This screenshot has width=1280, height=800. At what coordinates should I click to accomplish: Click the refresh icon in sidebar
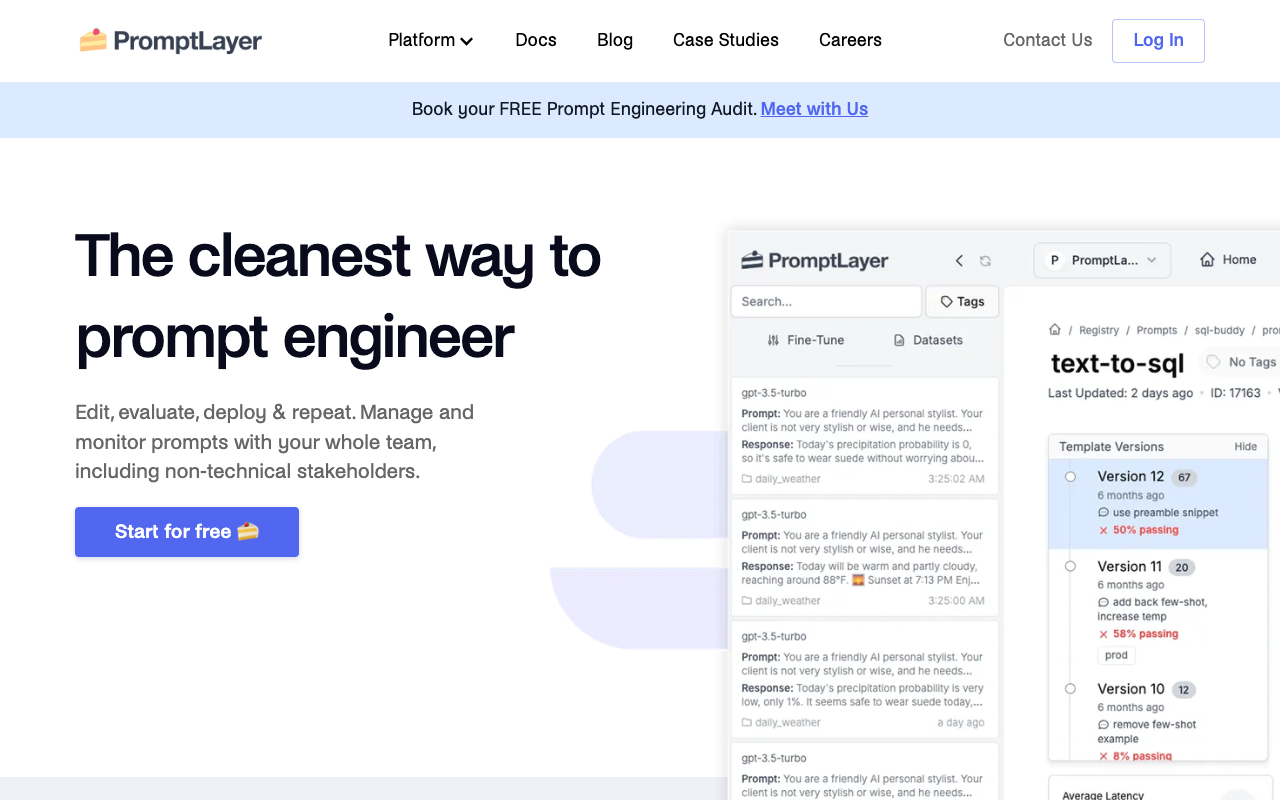pos(985,261)
